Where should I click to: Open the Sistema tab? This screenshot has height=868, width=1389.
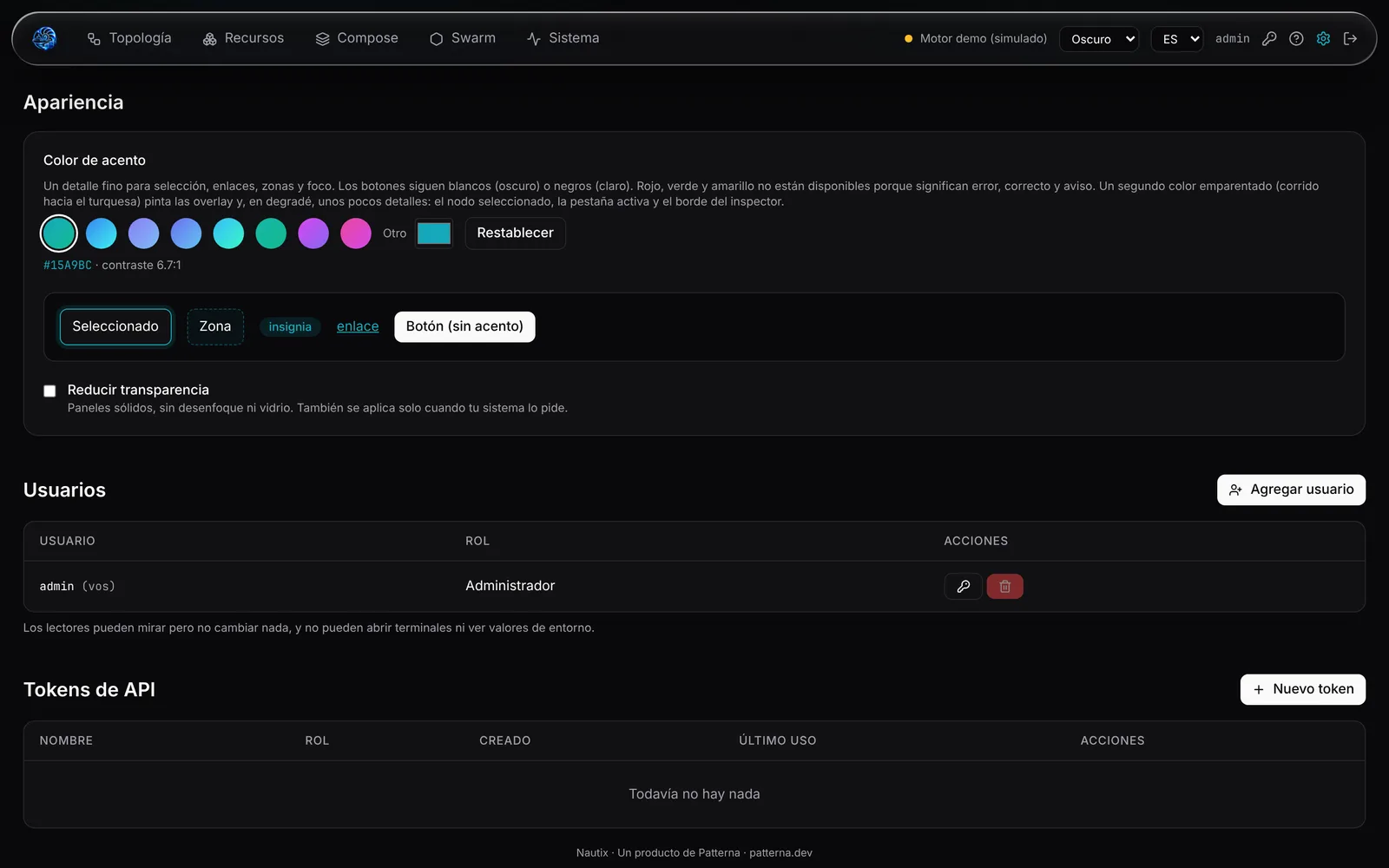coord(563,38)
